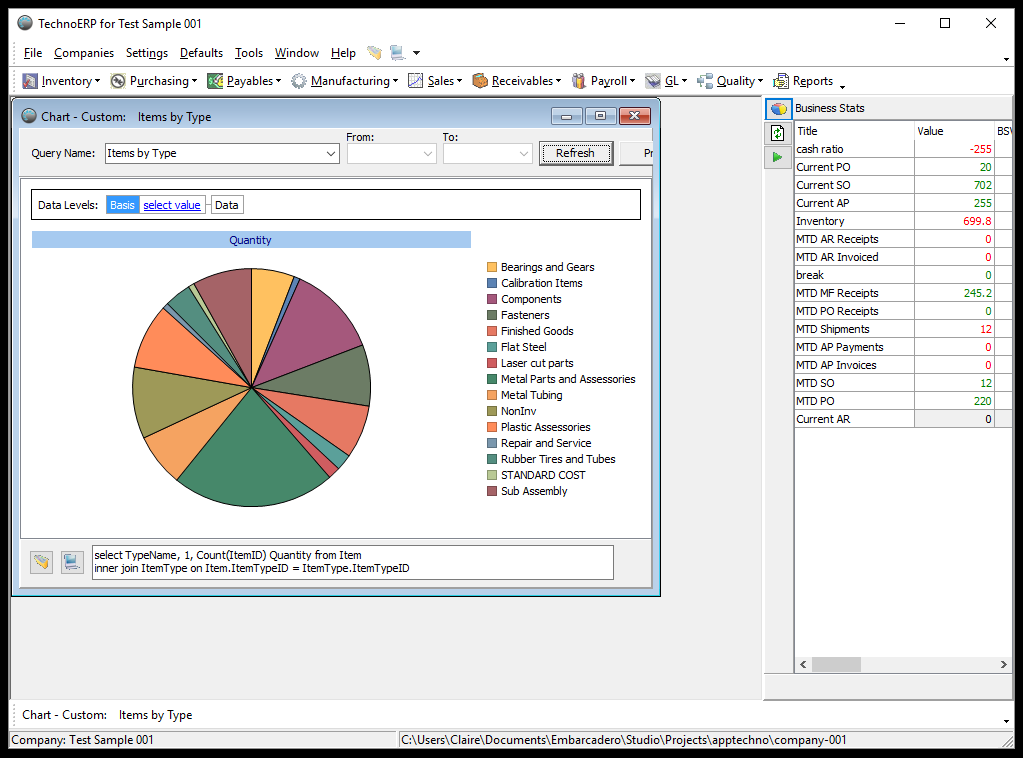This screenshot has width=1023, height=758.
Task: Expand the Manufacturing dropdown arrow
Action: click(395, 81)
